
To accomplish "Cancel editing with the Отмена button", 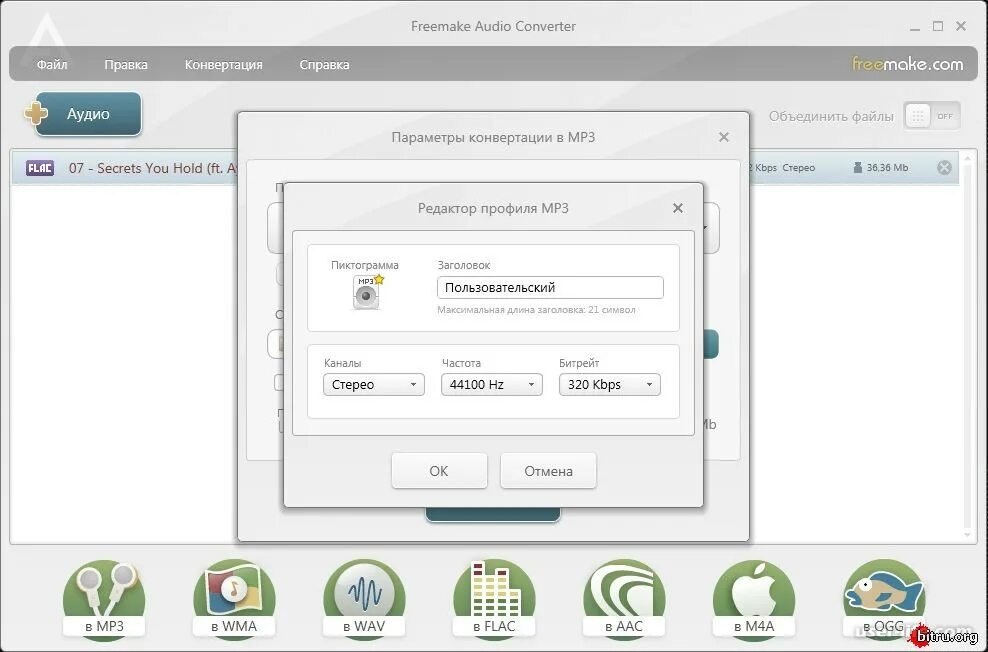I will tap(548, 471).
